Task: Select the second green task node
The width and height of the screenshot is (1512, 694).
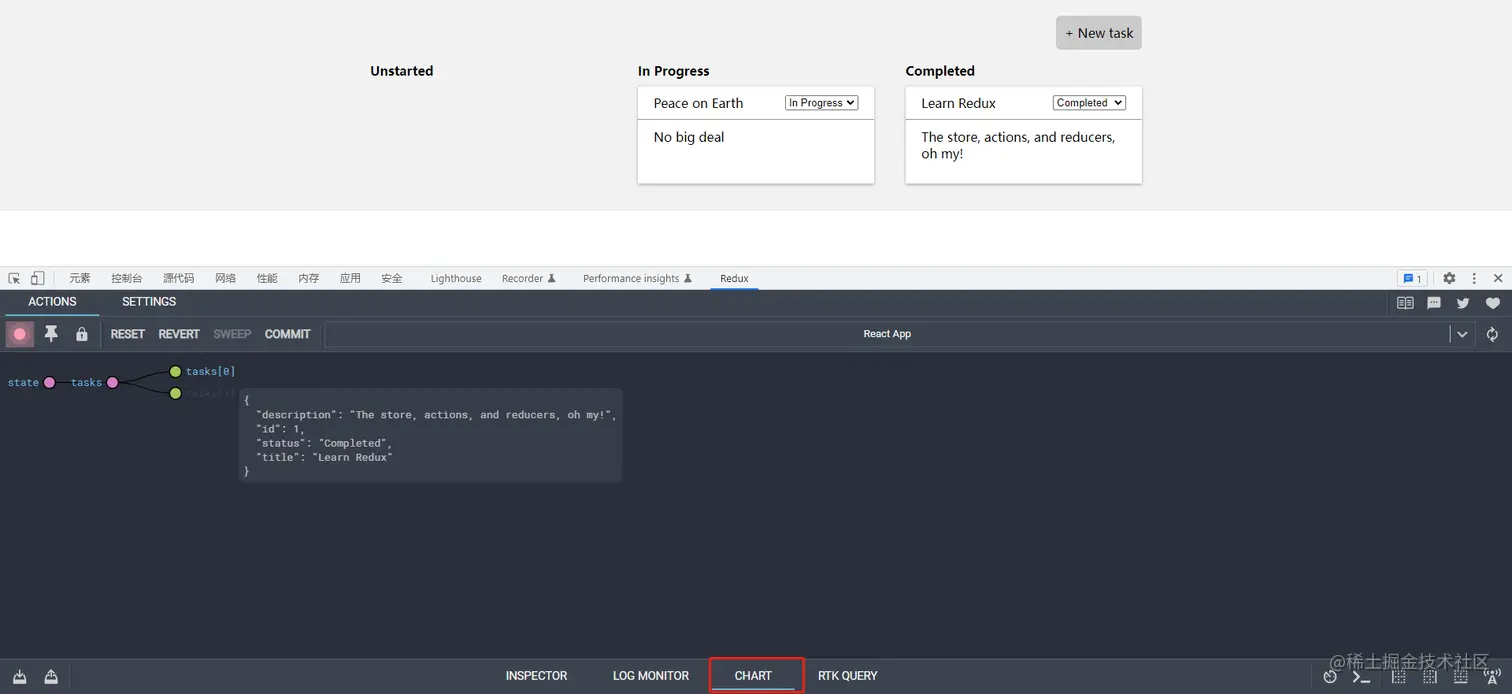Action: click(175, 393)
